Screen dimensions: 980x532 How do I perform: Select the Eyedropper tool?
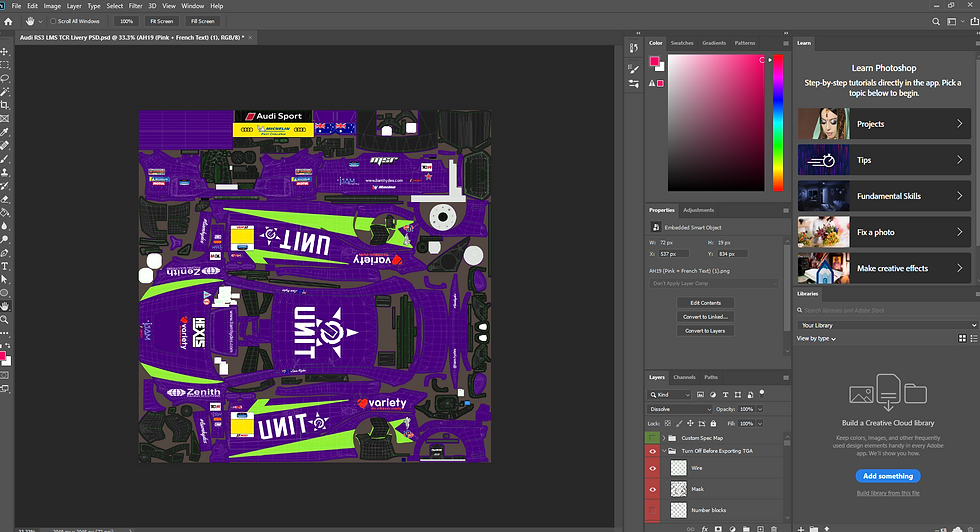(x=4, y=132)
